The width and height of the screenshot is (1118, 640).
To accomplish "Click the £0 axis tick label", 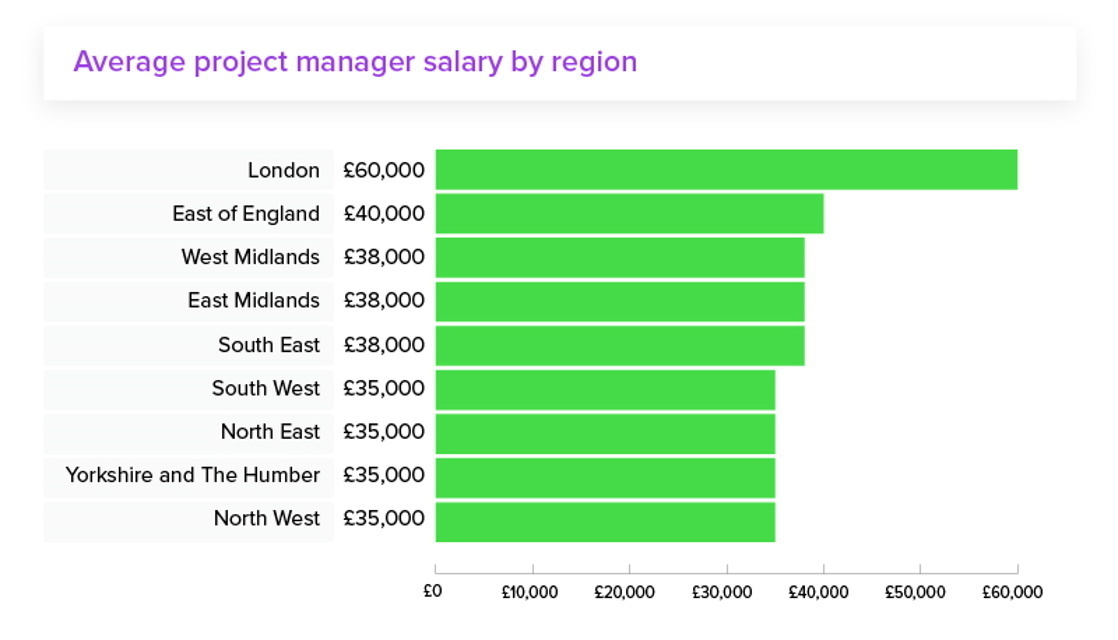I will click(x=432, y=592).
